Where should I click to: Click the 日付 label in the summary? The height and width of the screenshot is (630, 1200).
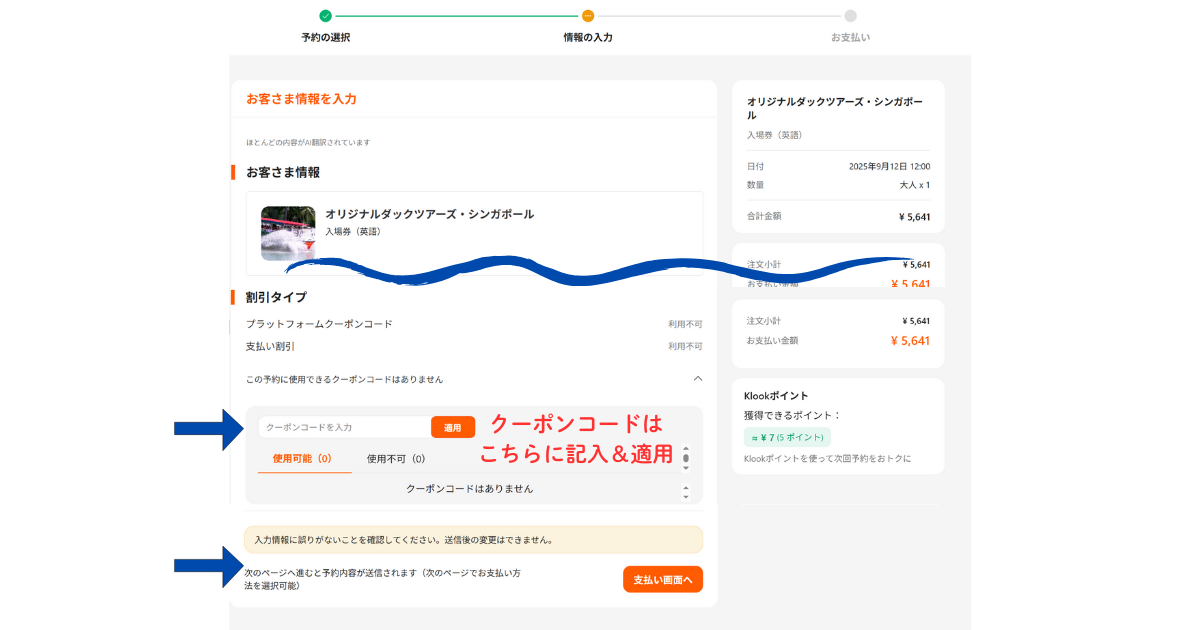pyautogui.click(x=755, y=166)
